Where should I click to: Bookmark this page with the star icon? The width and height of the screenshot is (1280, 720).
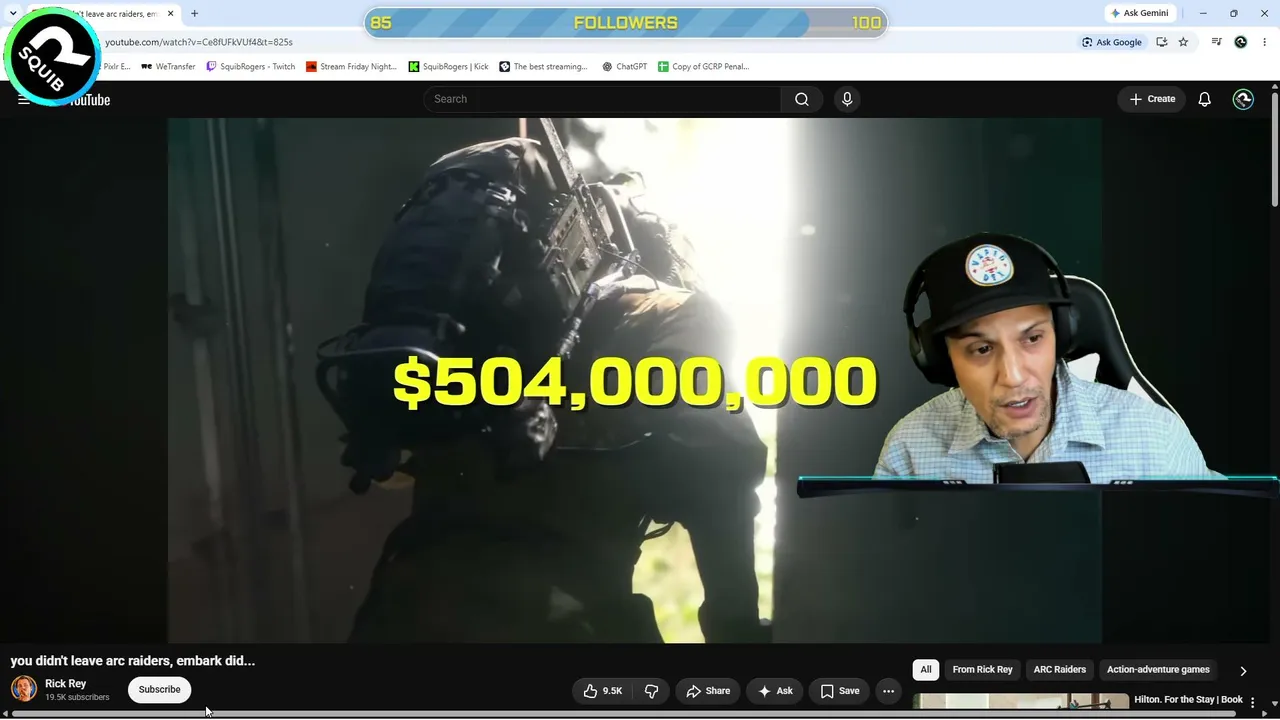[1183, 42]
